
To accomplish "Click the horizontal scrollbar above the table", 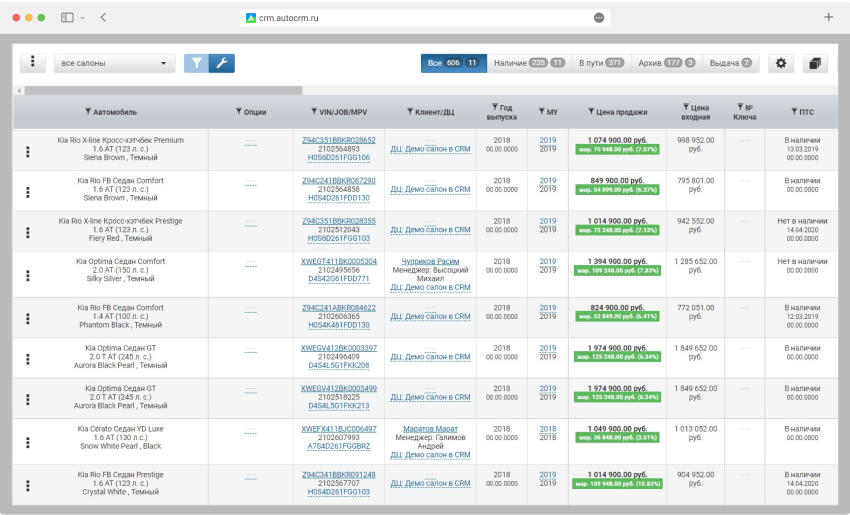I will click(x=160, y=90).
